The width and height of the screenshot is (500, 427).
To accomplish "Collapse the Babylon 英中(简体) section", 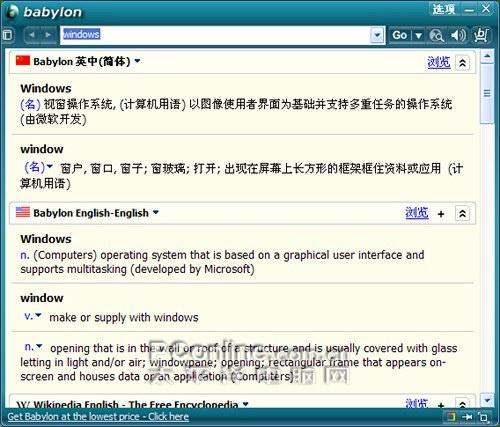I will click(x=462, y=63).
